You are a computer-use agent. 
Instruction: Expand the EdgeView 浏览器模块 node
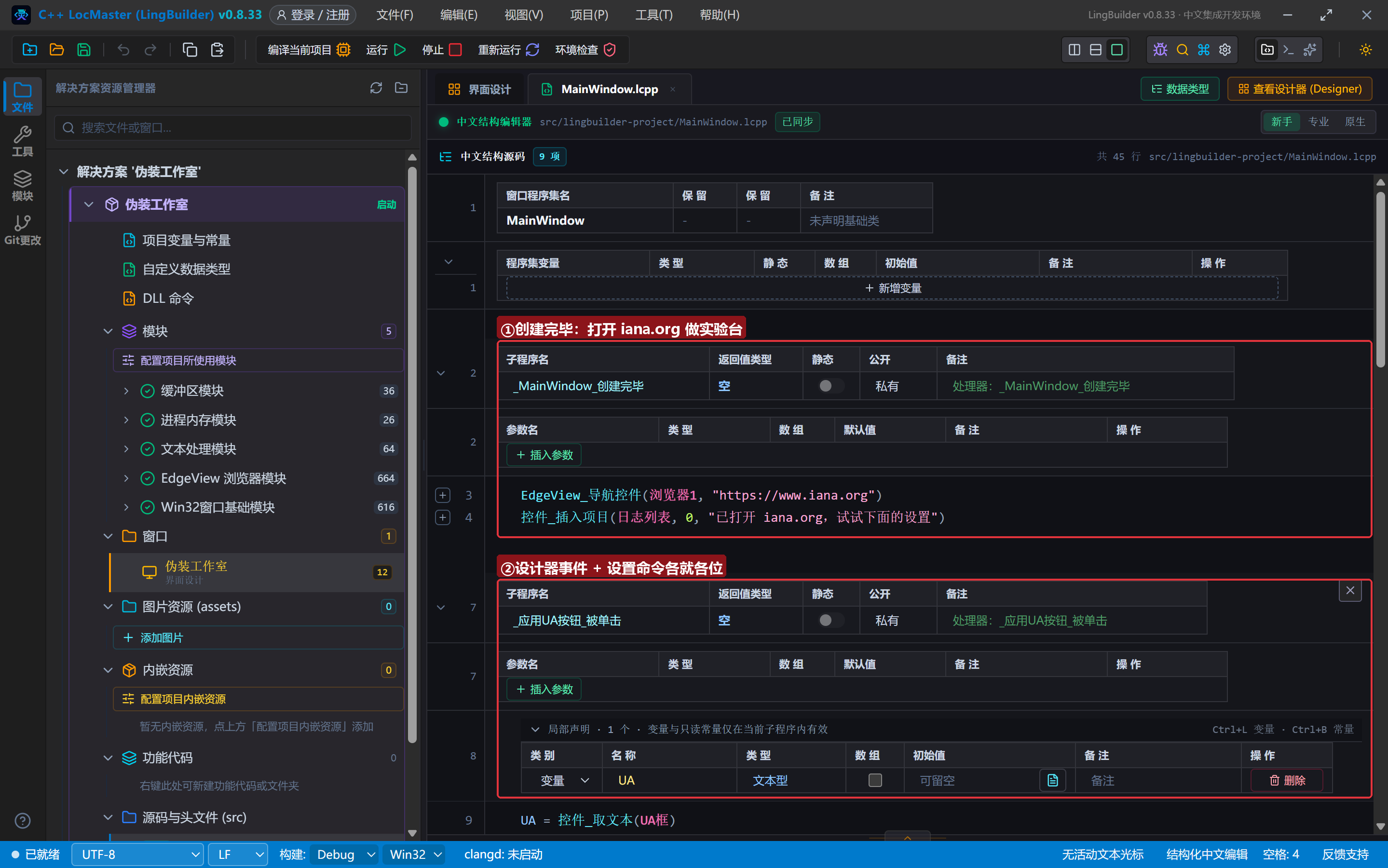(x=126, y=477)
